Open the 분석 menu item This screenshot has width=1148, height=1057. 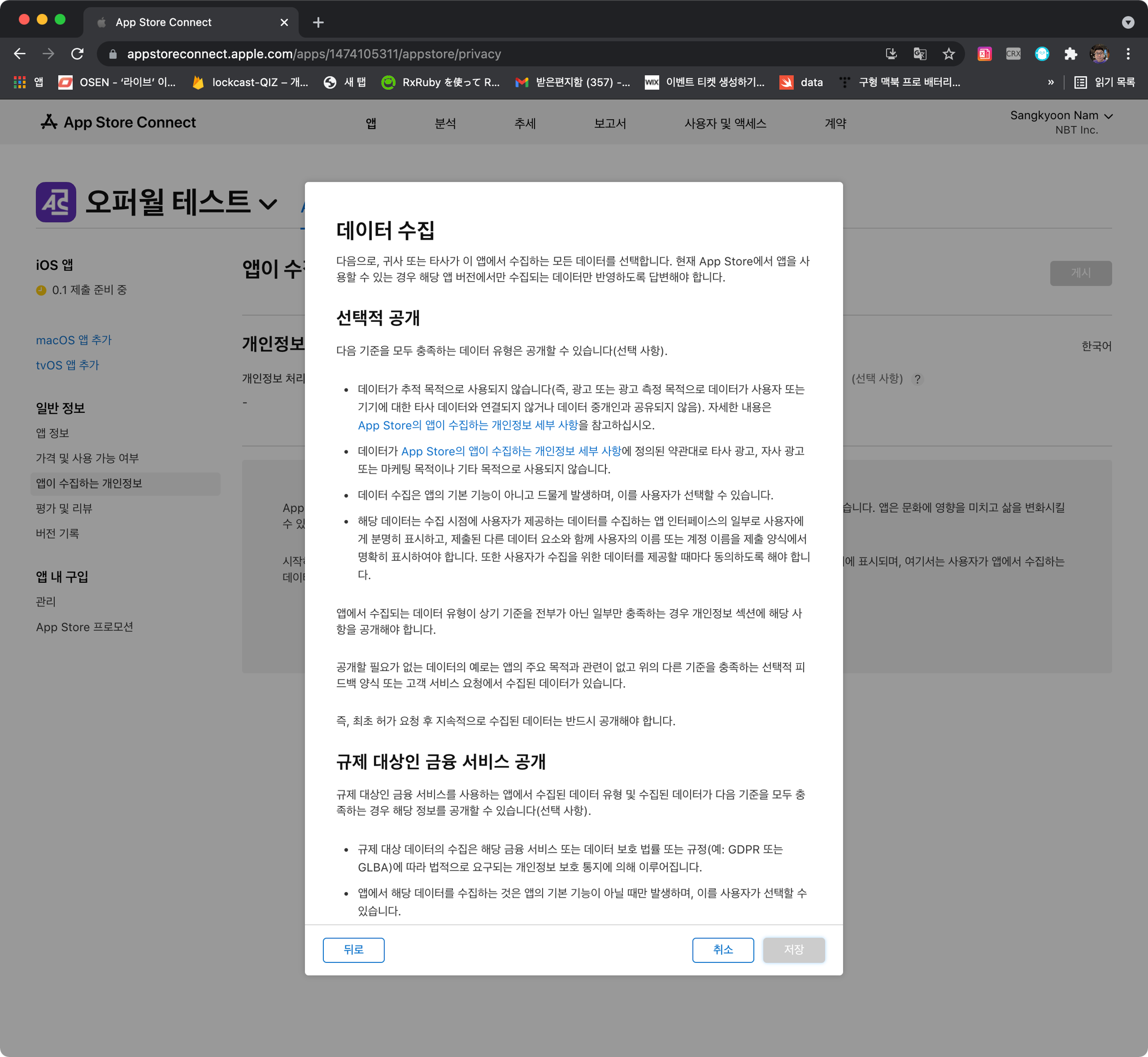tap(445, 124)
